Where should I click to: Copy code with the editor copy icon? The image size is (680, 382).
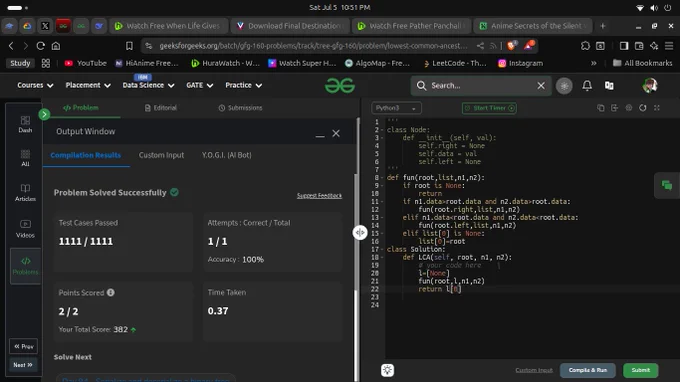coord(601,108)
